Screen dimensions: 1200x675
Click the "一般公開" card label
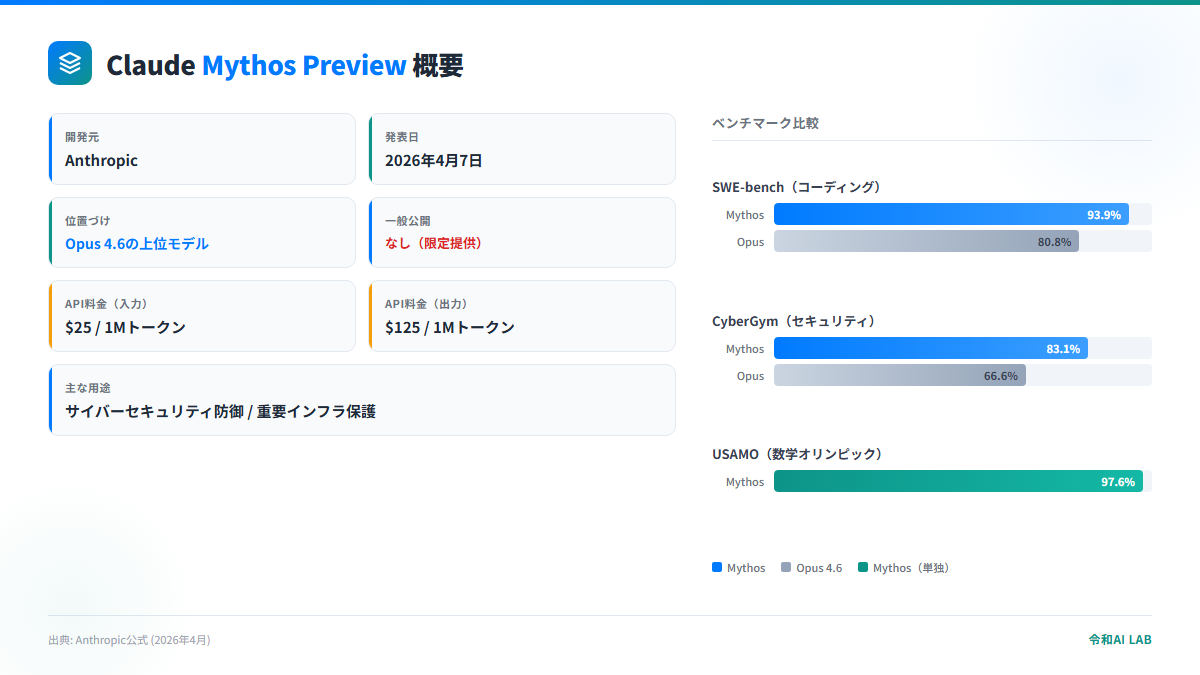coord(408,220)
